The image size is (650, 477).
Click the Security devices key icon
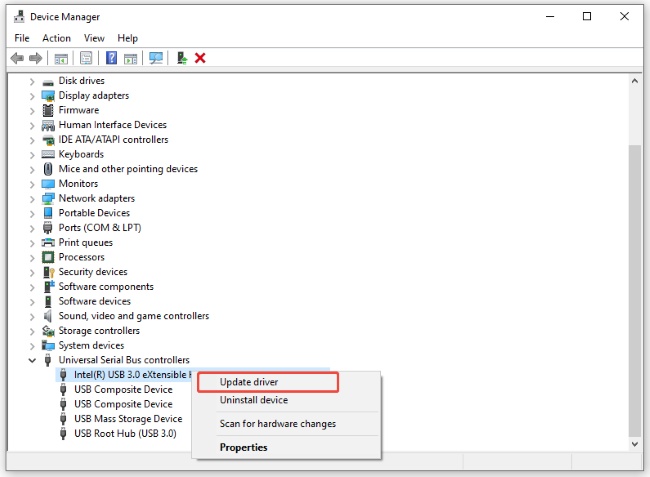click(x=49, y=272)
